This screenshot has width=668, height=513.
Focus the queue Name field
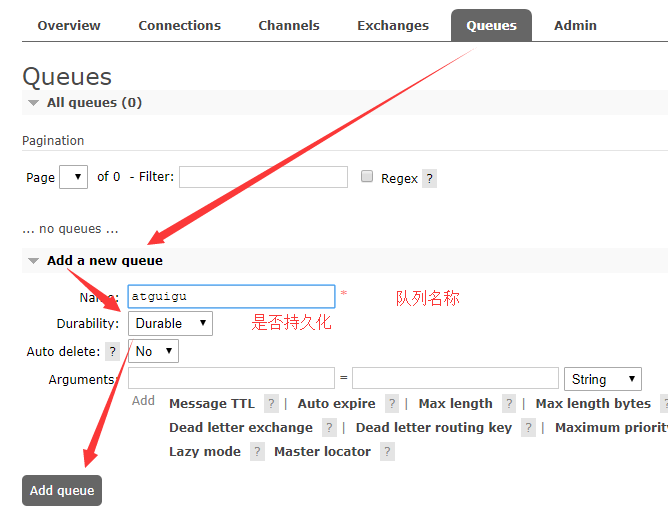point(231,297)
